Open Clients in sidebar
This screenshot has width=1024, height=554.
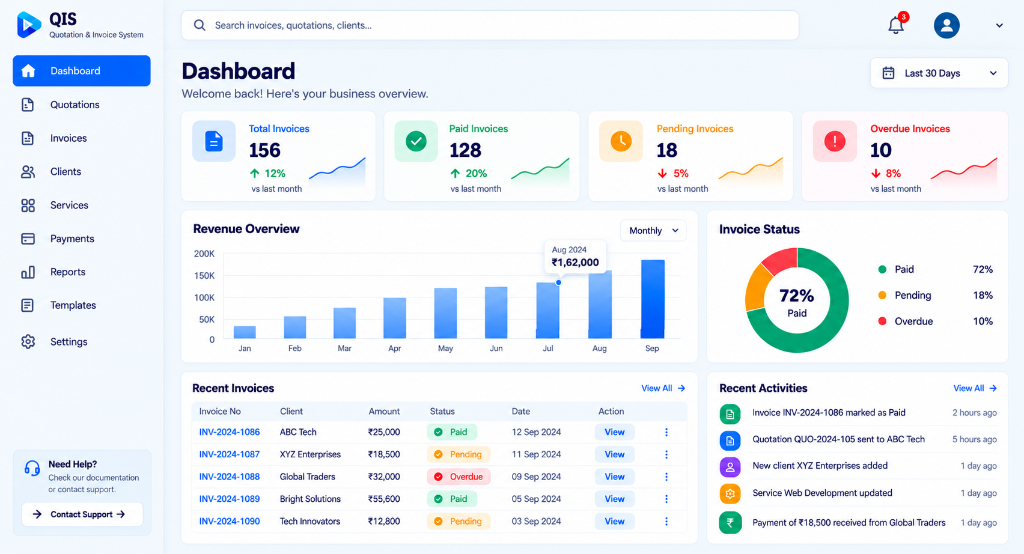[82, 171]
